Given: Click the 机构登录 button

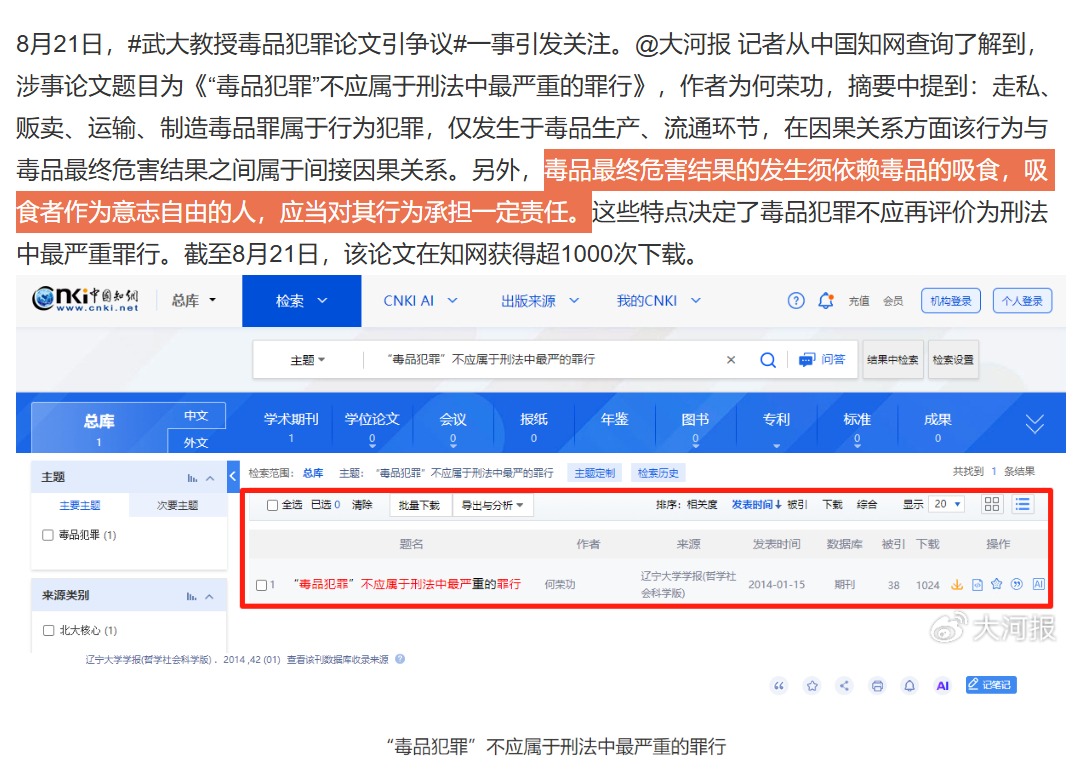Looking at the screenshot, I should [951, 301].
